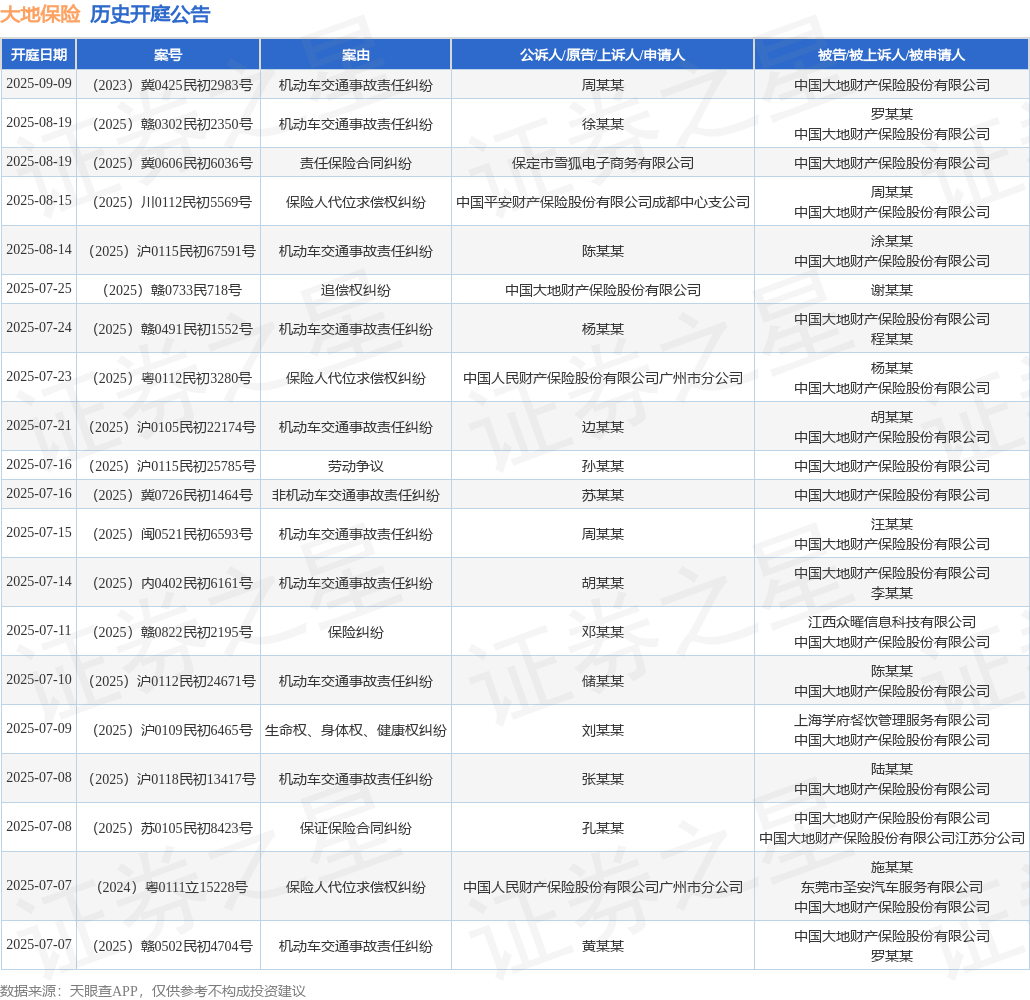
Task: Select the 保险纠纷 cause cell
Action: point(355,631)
